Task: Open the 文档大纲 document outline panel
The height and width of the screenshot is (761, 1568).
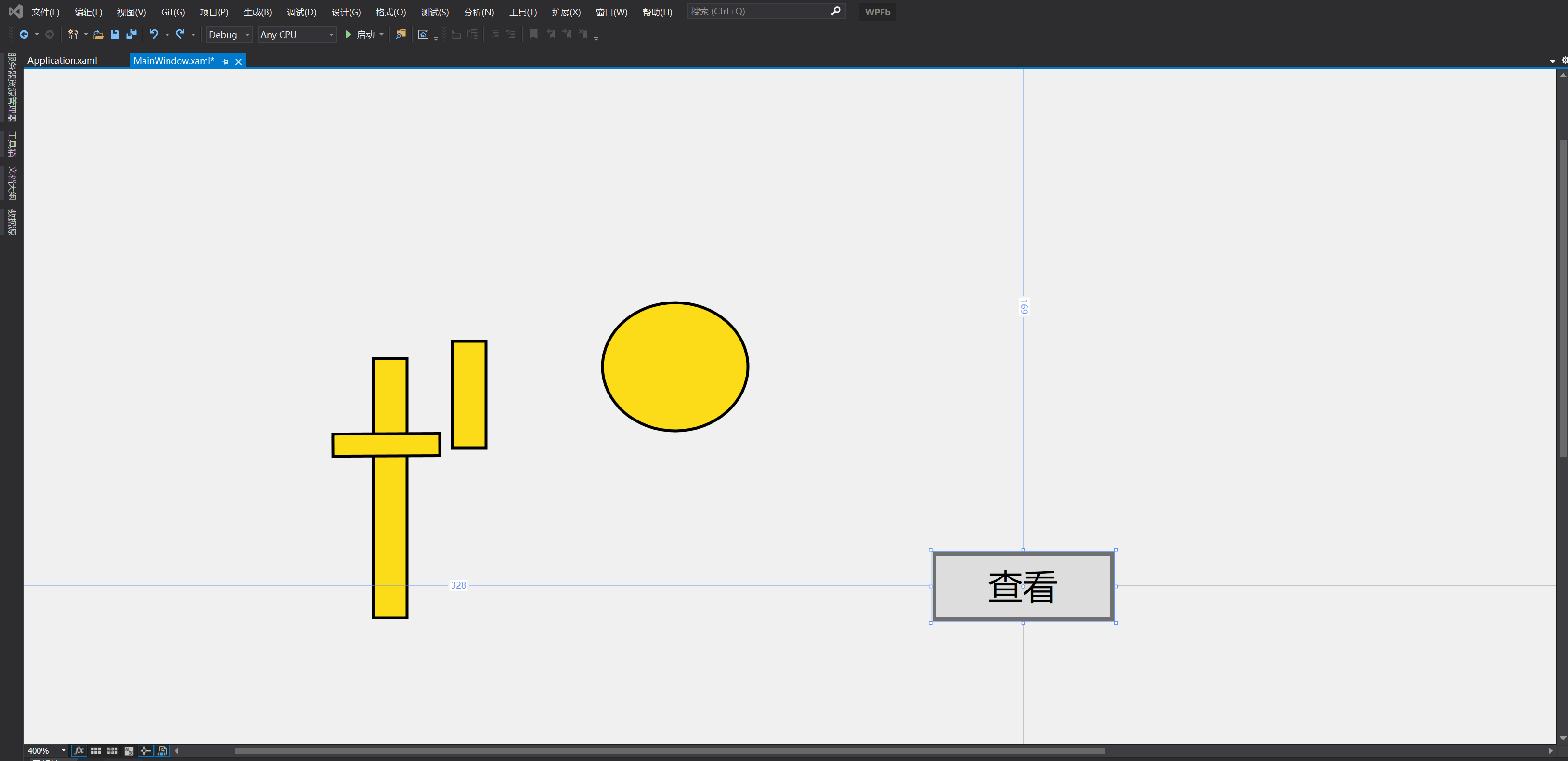Action: coord(12,183)
